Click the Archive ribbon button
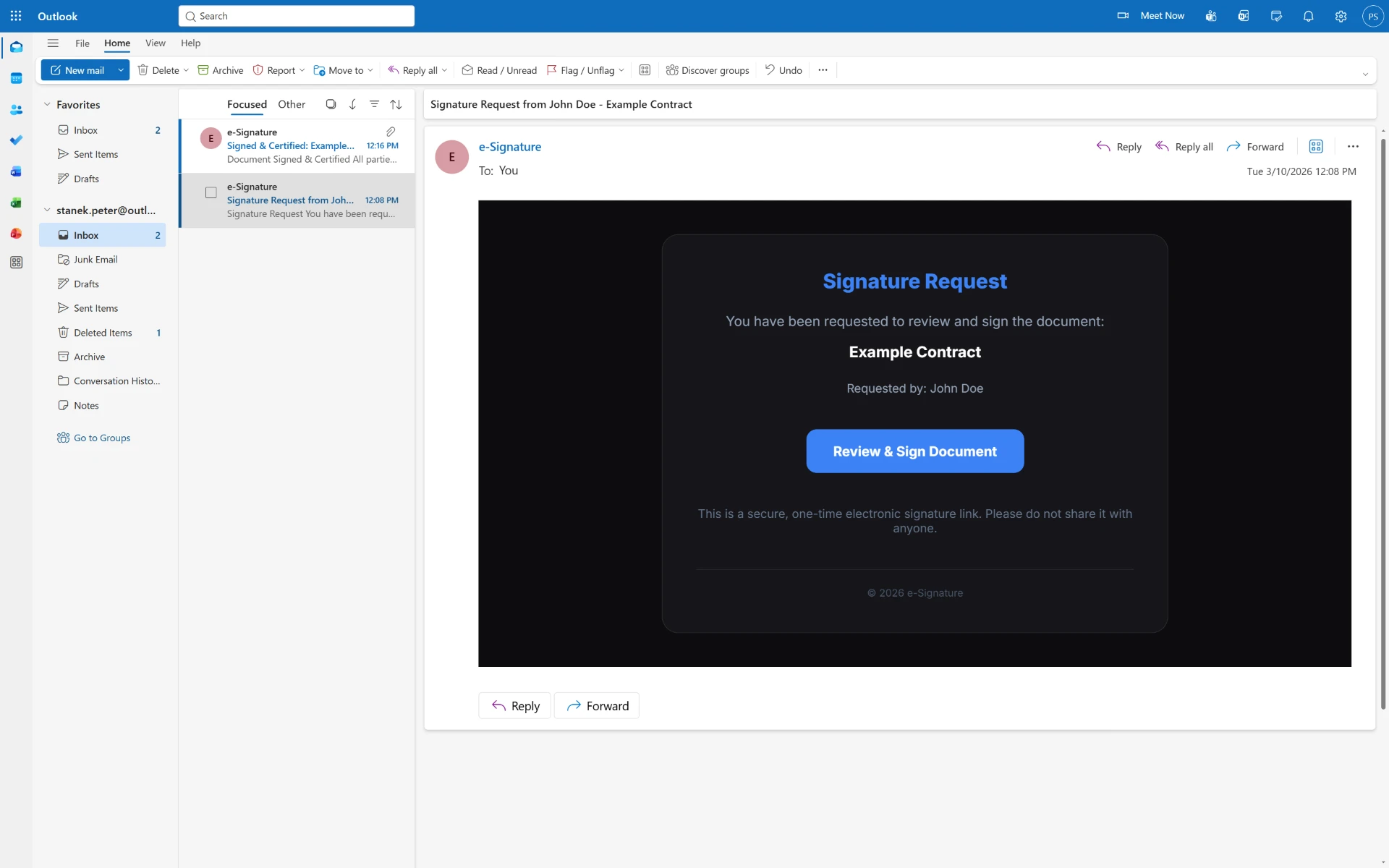Screen dimensions: 1389x868 click(x=221, y=70)
